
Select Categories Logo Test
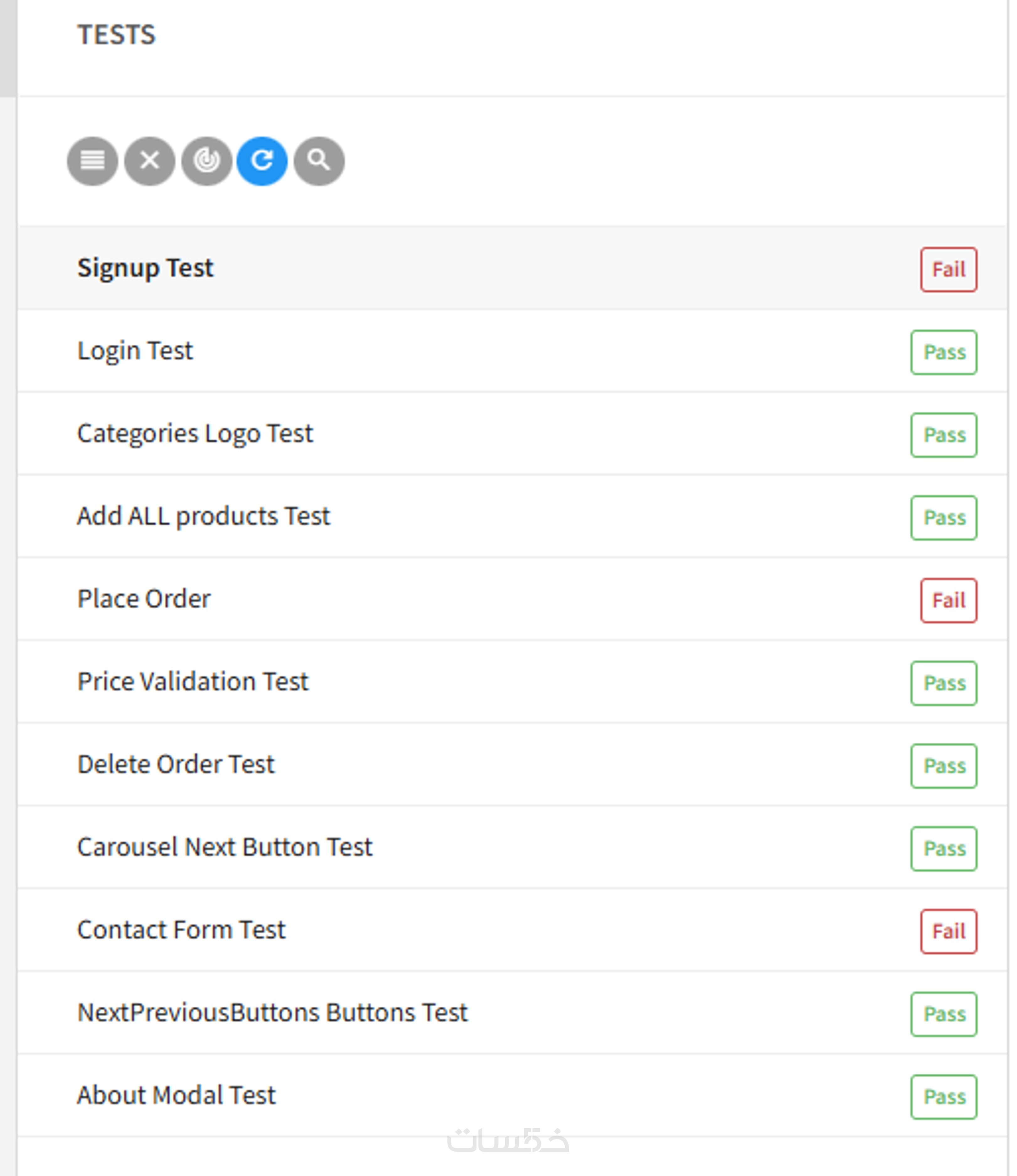195,434
